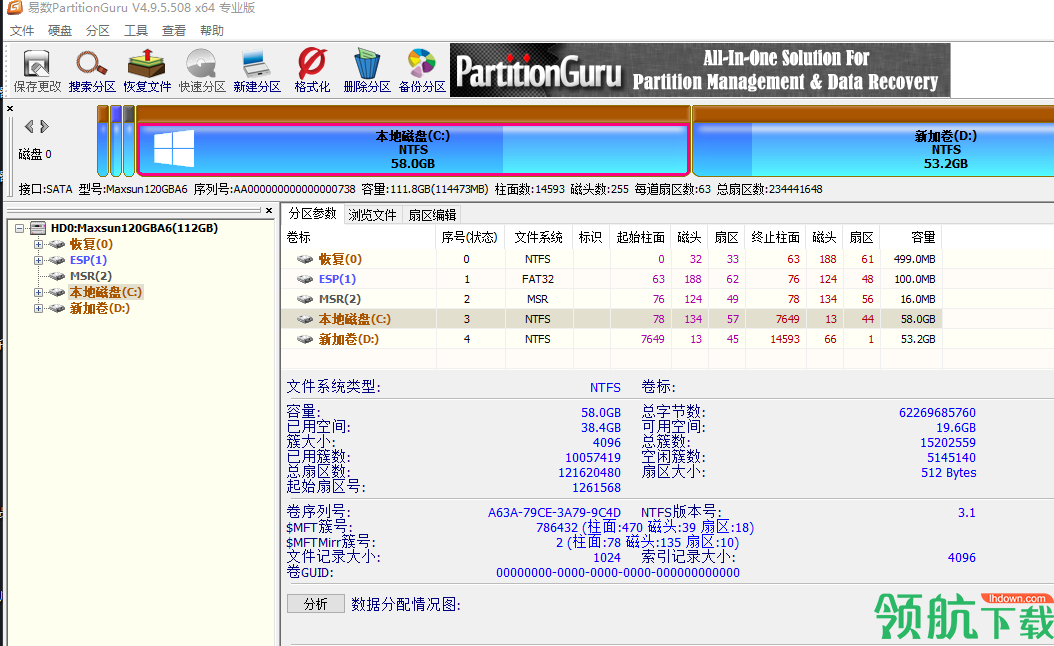Click the 分析 button

315,604
